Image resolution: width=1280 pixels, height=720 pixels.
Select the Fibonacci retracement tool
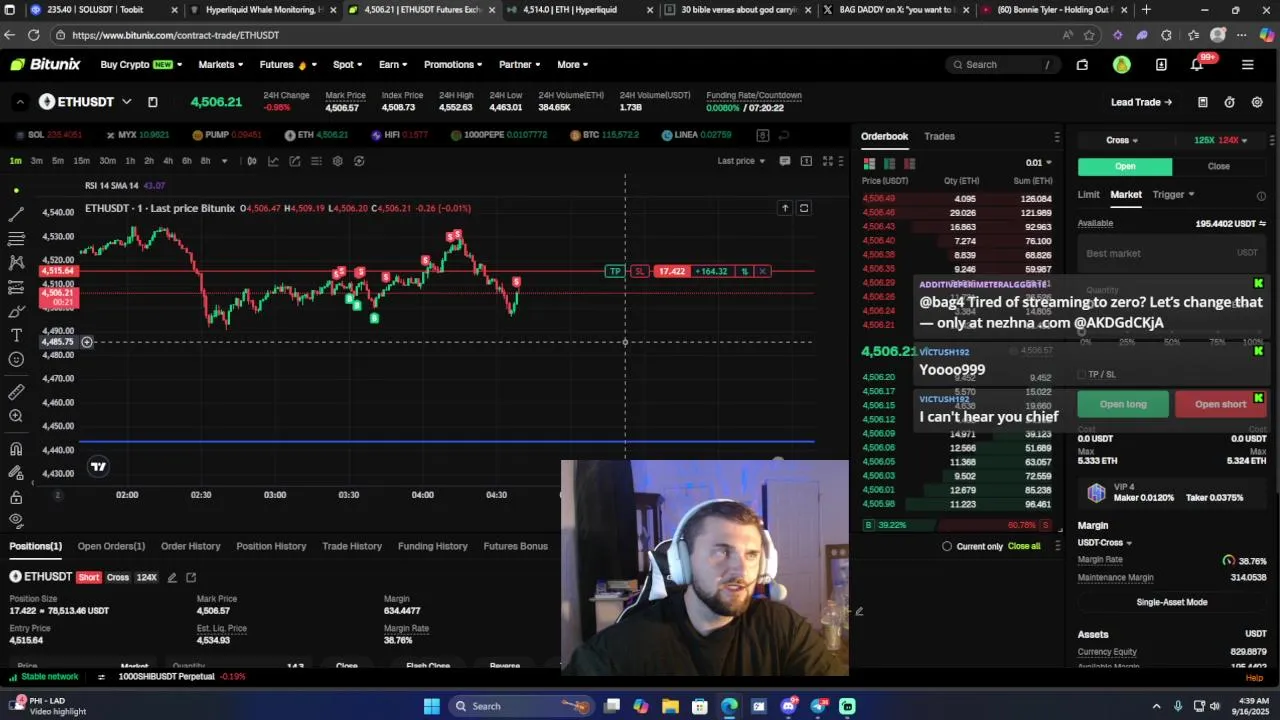click(x=16, y=239)
